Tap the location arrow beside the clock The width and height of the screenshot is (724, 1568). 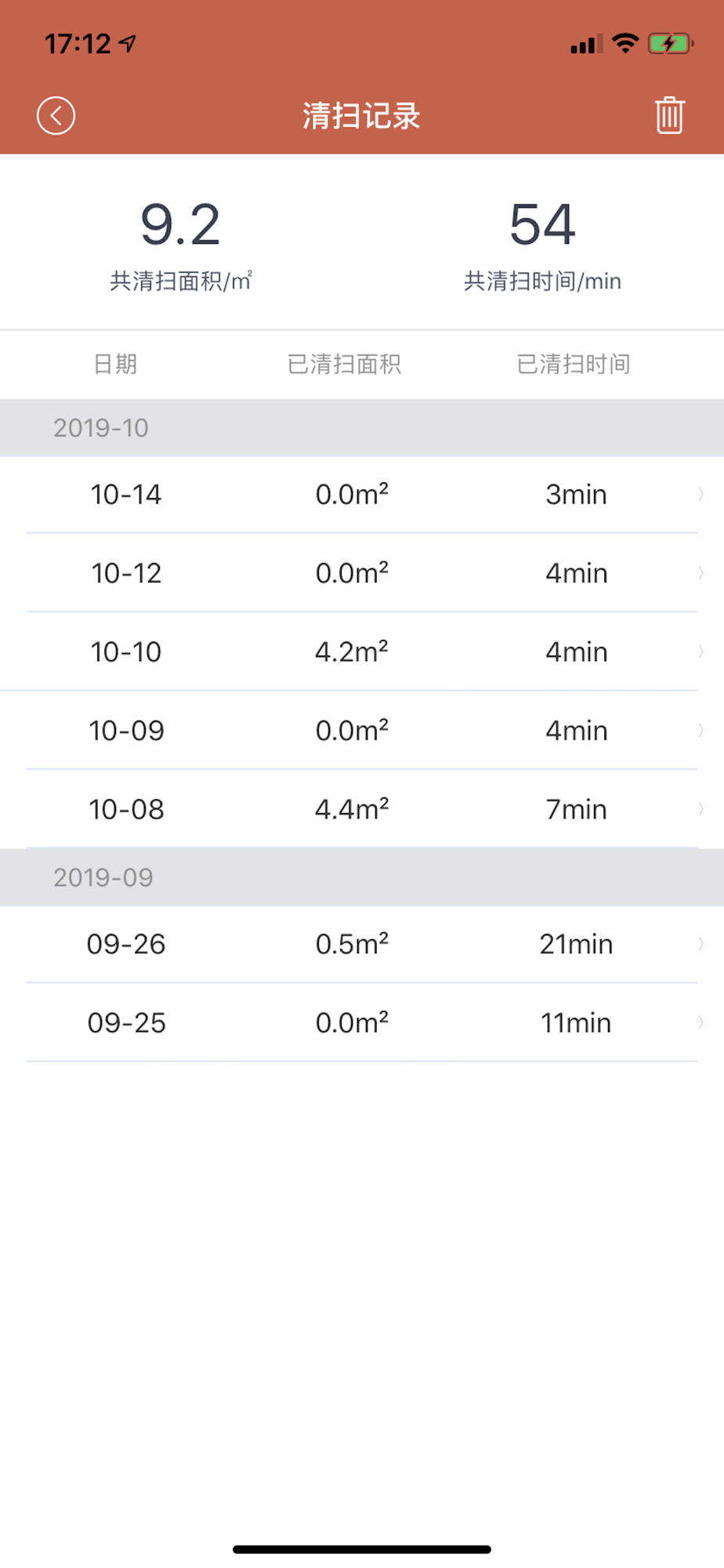[128, 44]
